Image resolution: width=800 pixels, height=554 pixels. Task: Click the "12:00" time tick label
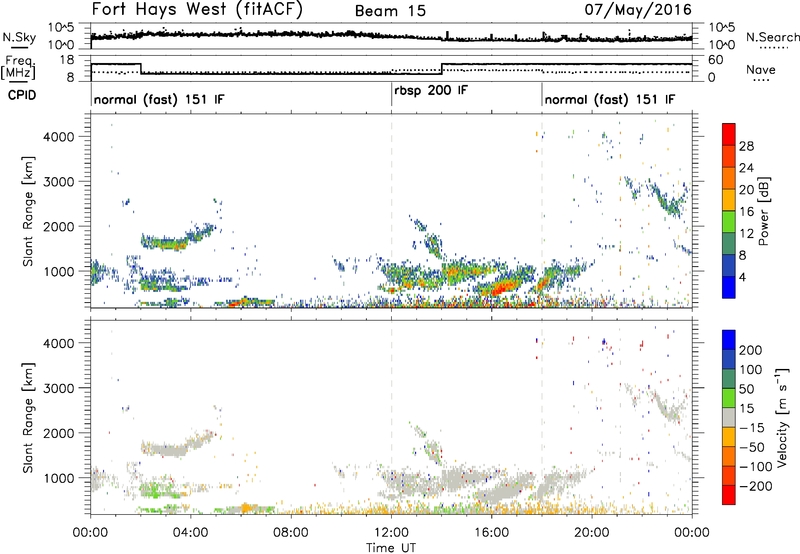[x=391, y=533]
